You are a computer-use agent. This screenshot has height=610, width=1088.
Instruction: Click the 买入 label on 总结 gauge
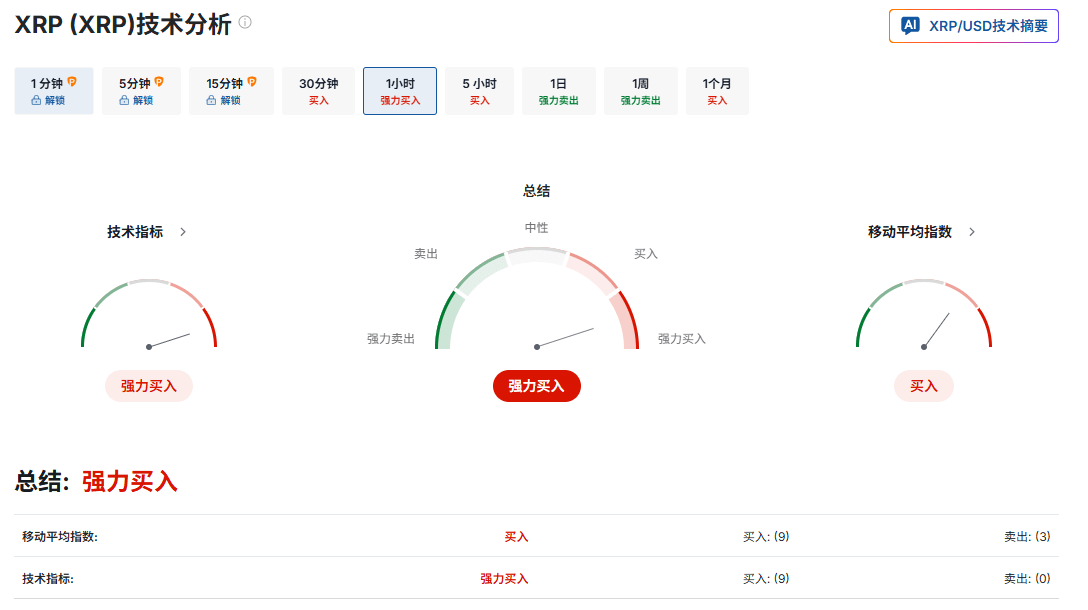click(646, 254)
